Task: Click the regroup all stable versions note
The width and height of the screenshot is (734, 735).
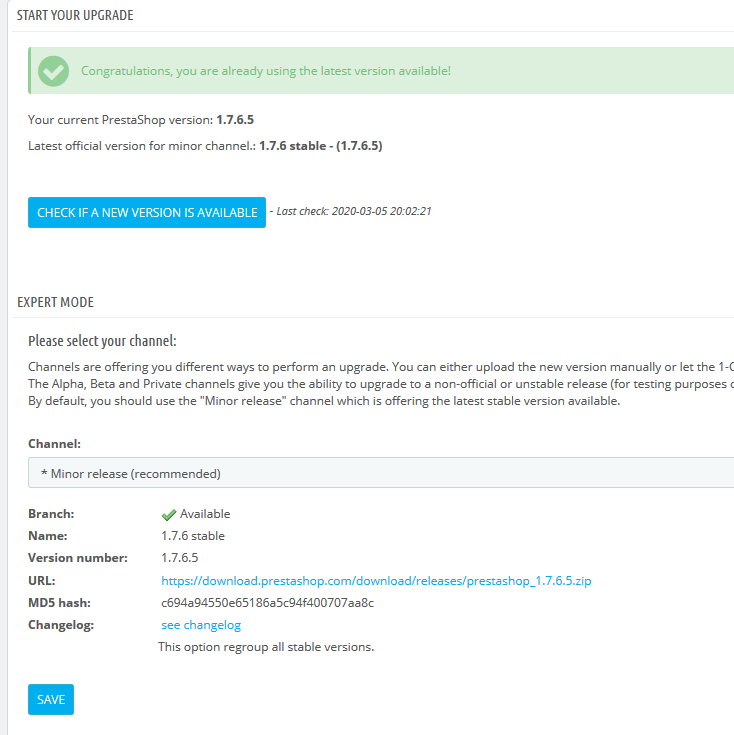Action: tap(266, 647)
